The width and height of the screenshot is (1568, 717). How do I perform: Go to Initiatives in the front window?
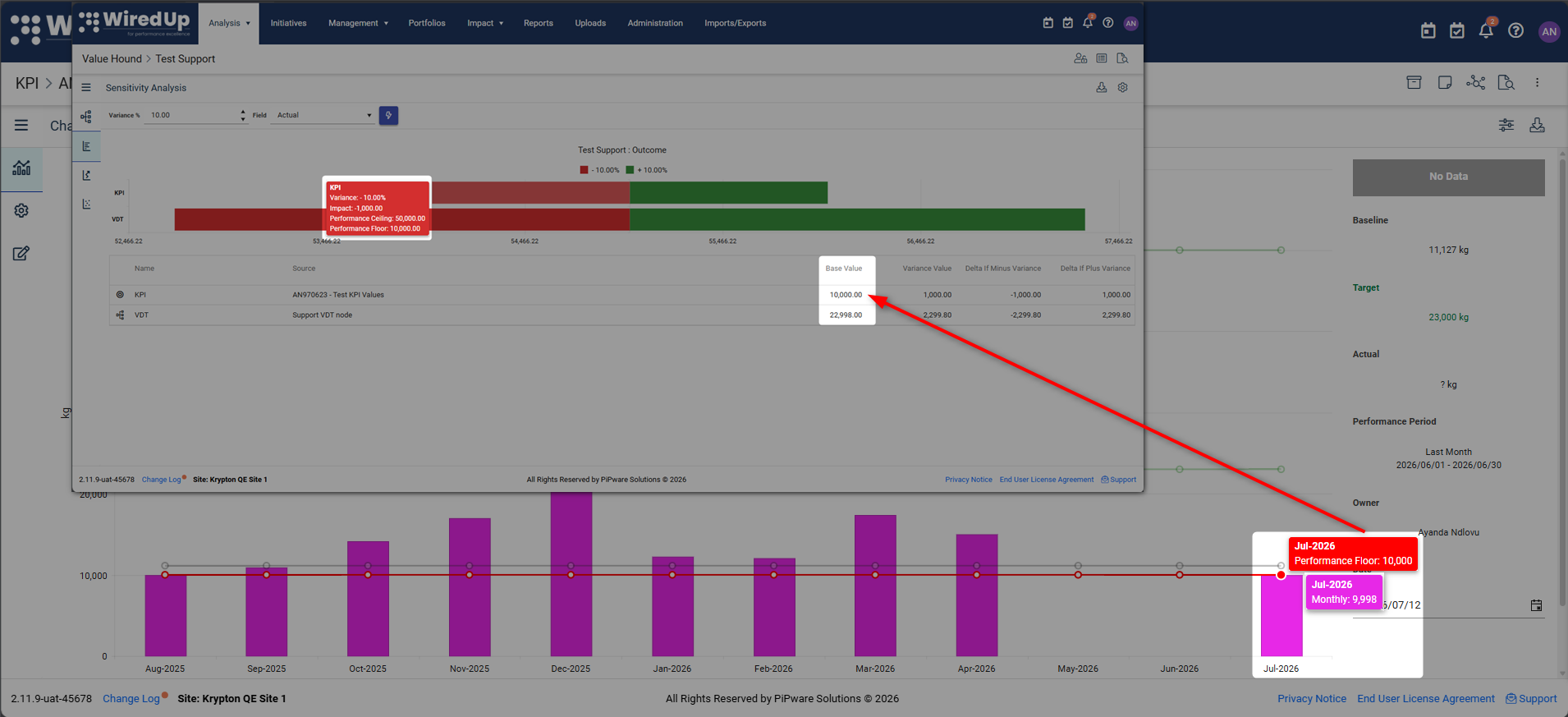pos(288,23)
